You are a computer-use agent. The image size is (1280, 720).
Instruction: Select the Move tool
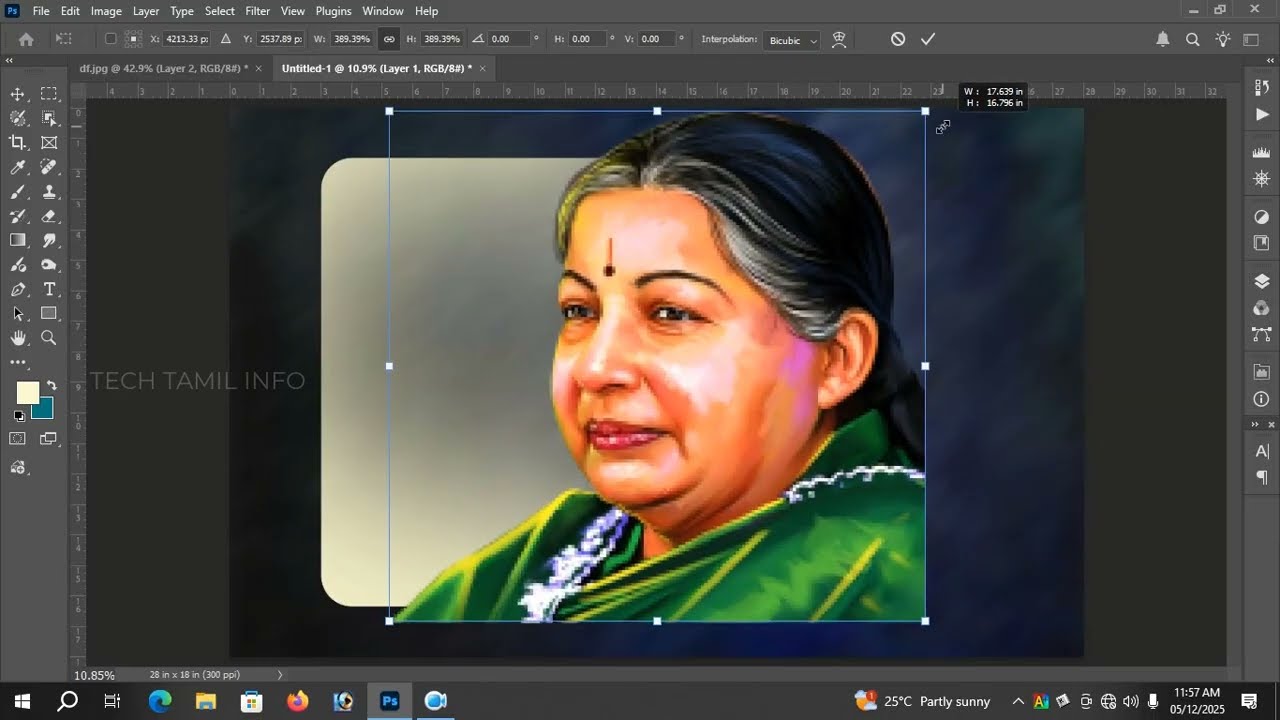pyautogui.click(x=18, y=94)
